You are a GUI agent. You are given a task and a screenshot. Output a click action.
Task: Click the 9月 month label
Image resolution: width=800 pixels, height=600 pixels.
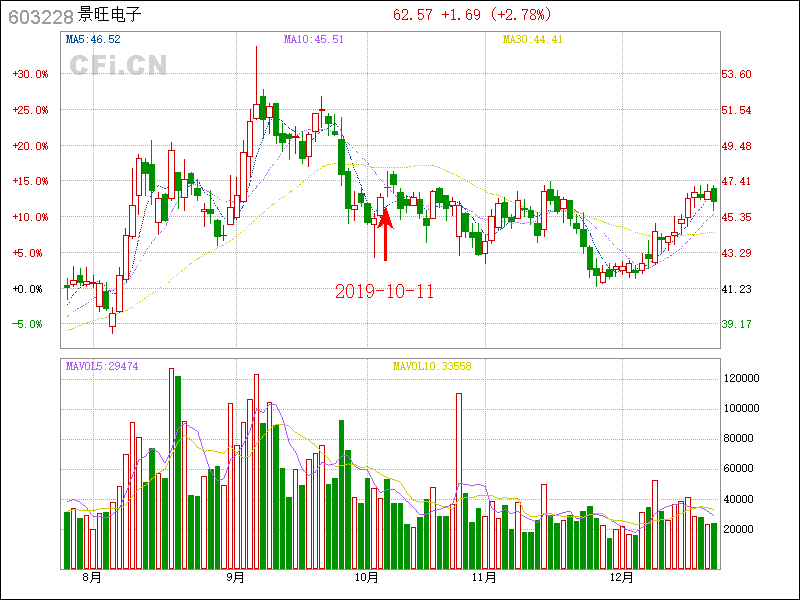pos(235,578)
